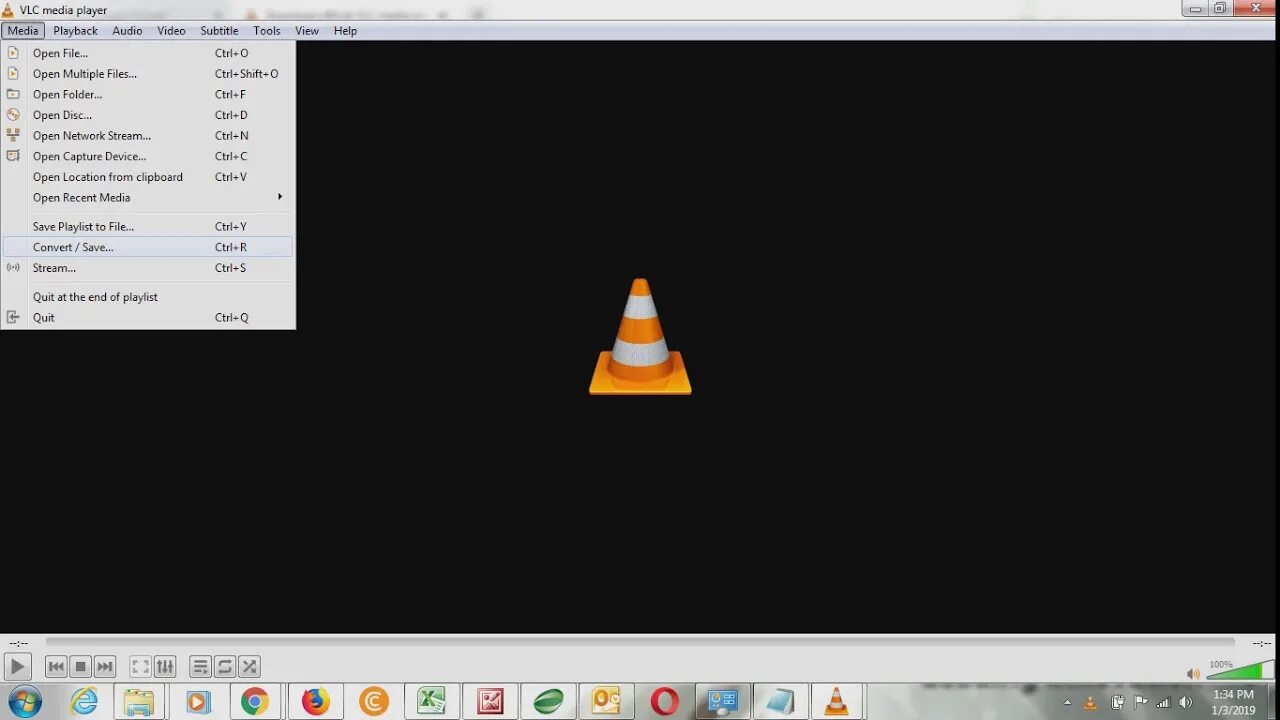Select Open Multiple Files... entry
The width and height of the screenshot is (1280, 720).
point(148,74)
